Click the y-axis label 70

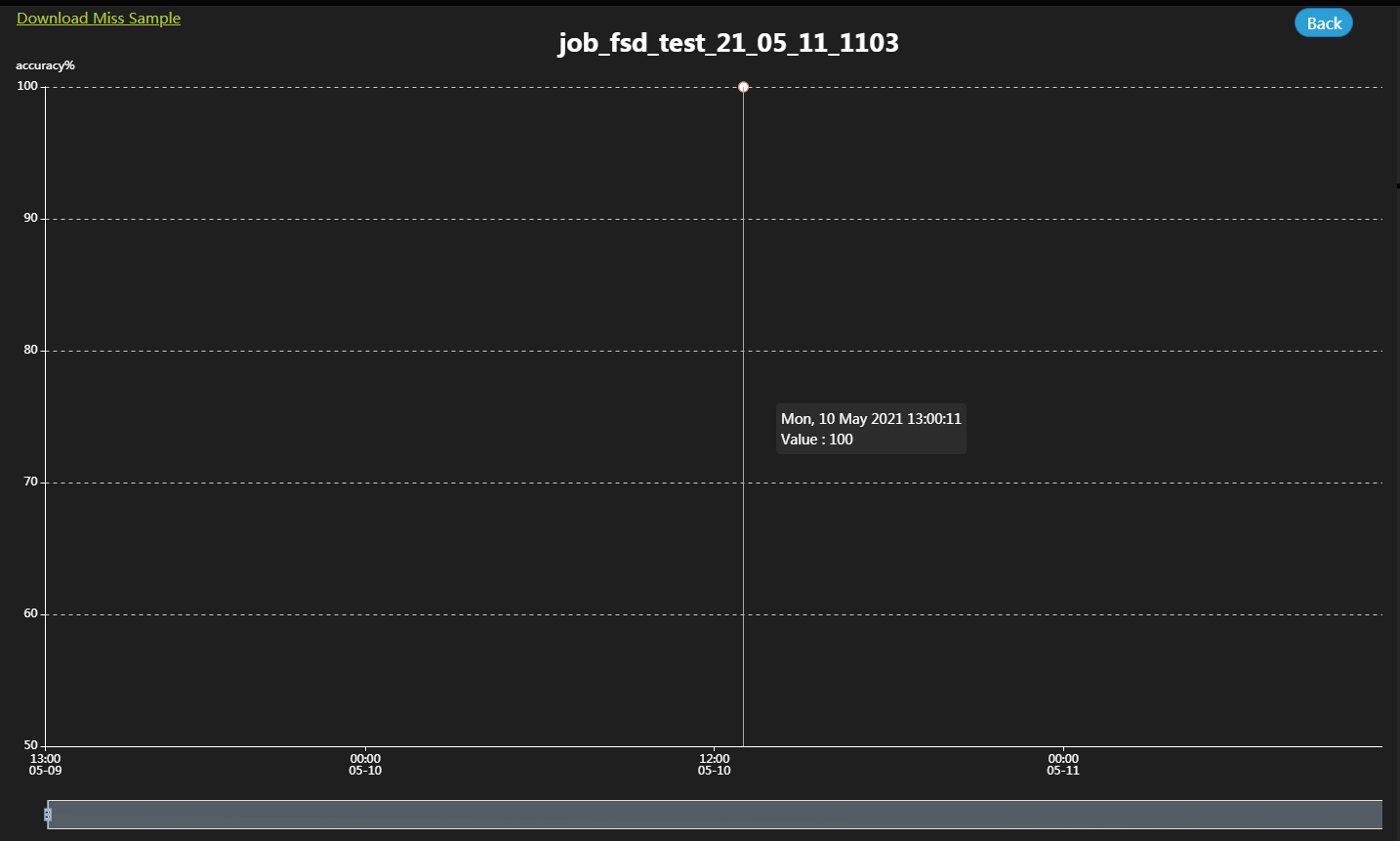30,482
